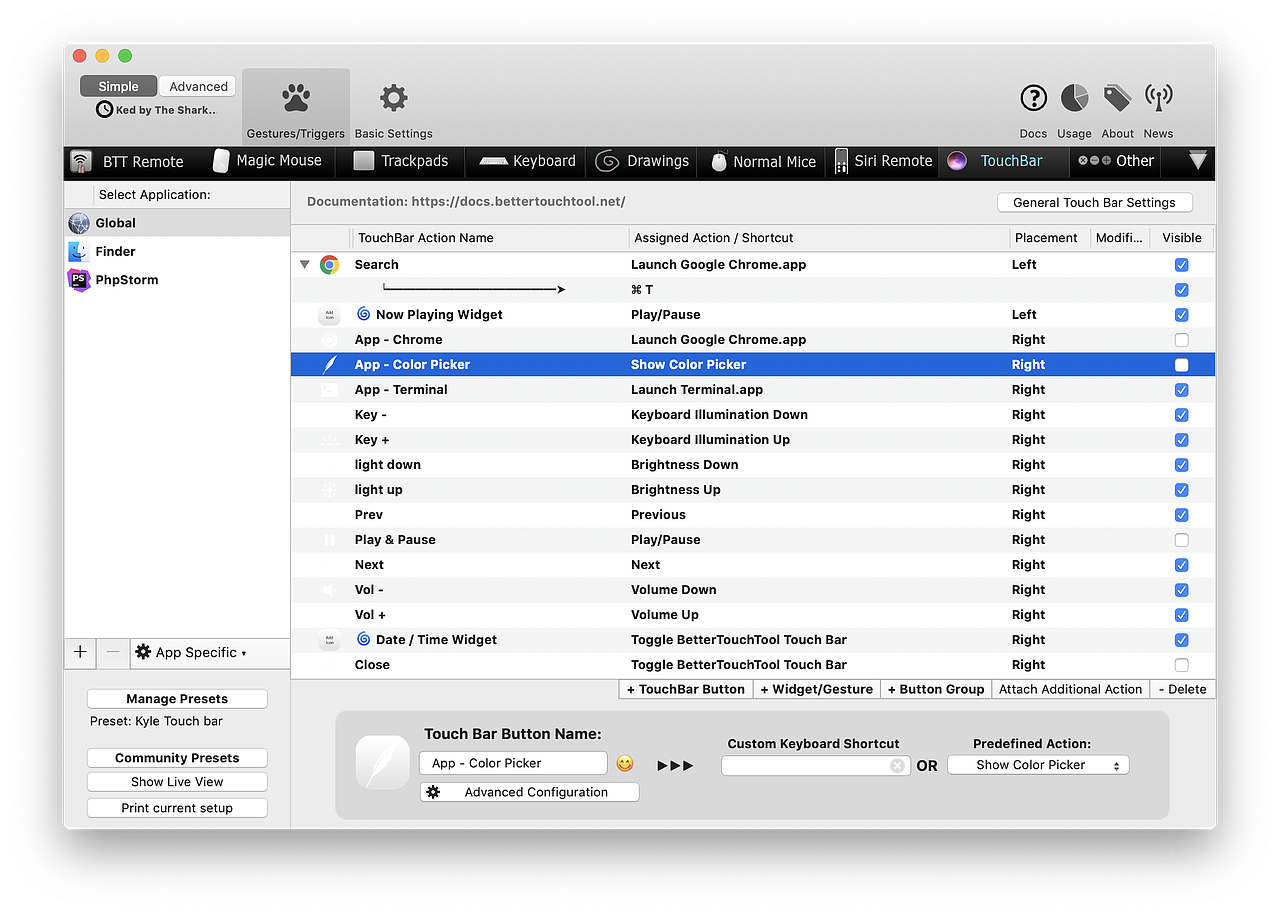
Task: Select the App - Terminal row
Action: click(x=753, y=390)
